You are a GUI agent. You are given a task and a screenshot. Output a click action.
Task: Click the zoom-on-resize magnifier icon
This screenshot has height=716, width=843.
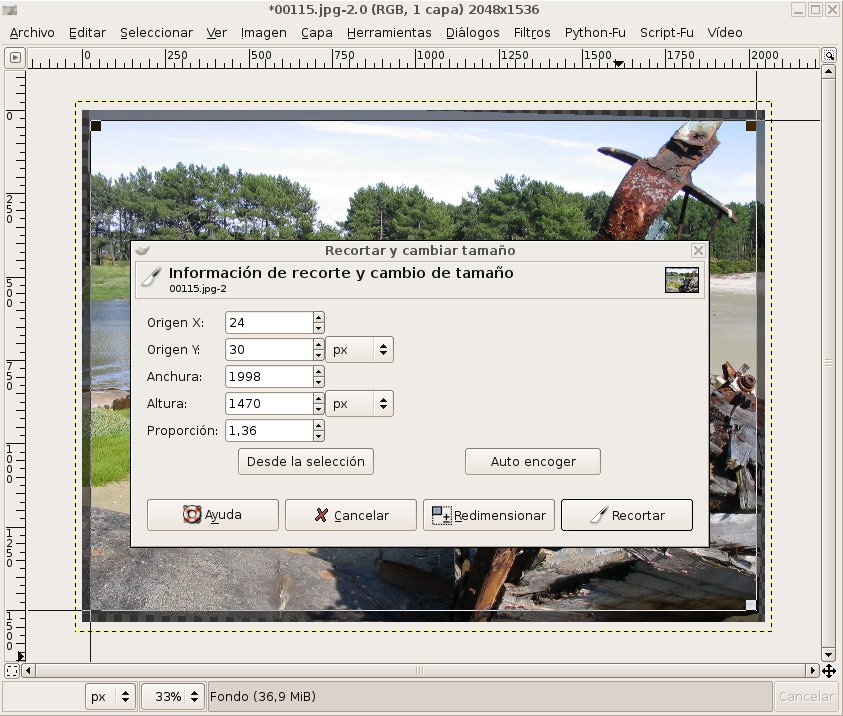(x=828, y=55)
